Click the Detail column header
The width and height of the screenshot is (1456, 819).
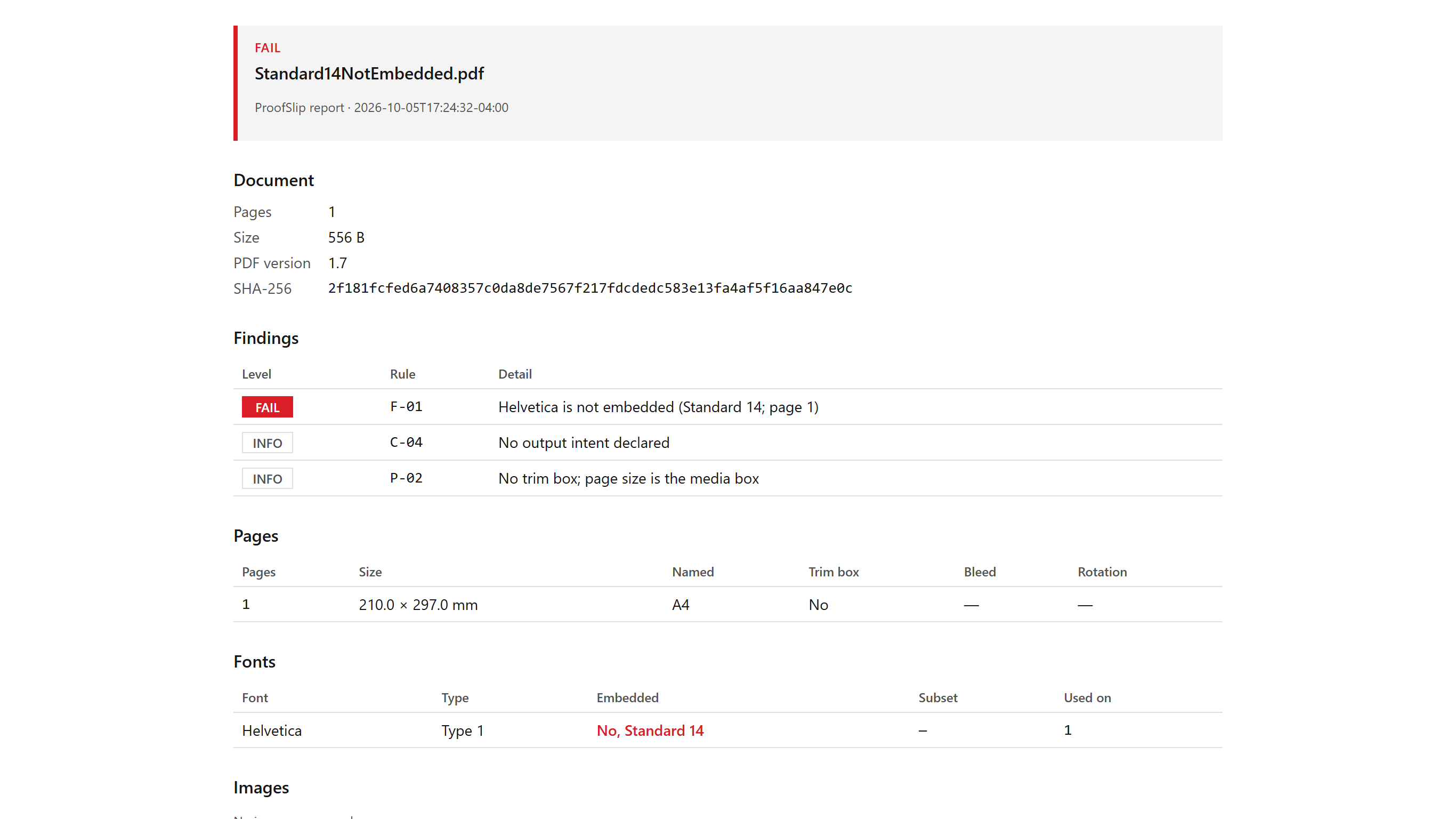pyautogui.click(x=515, y=374)
